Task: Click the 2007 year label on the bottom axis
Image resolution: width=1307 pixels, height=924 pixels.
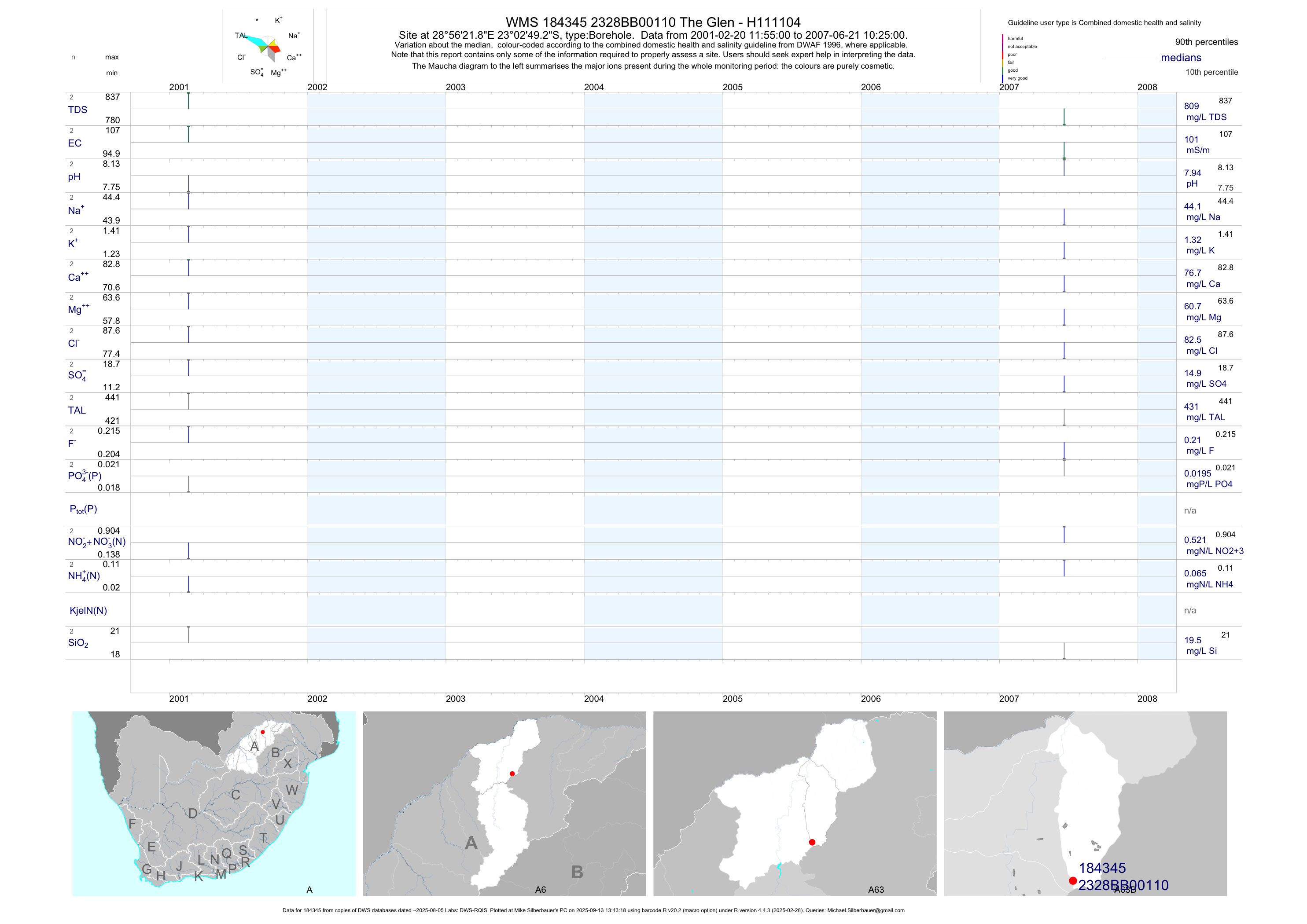Action: pyautogui.click(x=1009, y=699)
